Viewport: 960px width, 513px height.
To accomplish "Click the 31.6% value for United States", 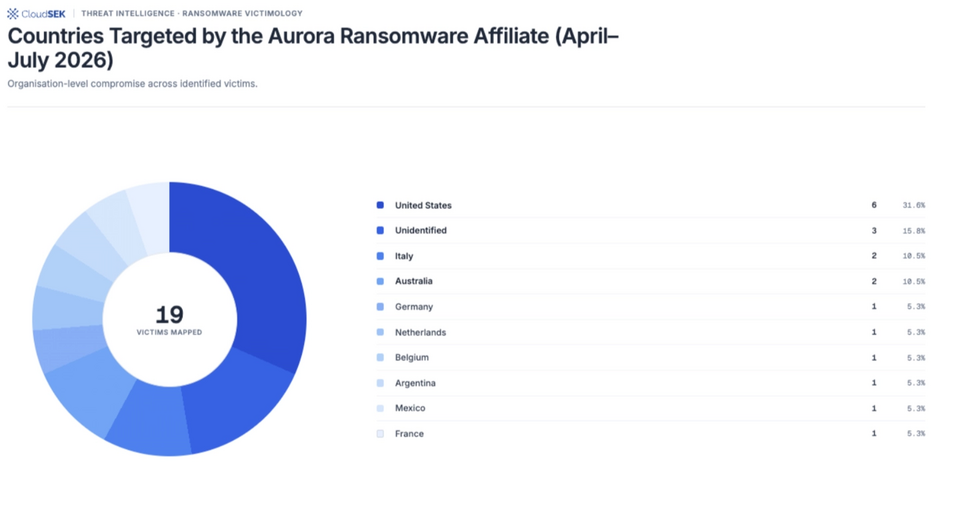I will [x=913, y=205].
